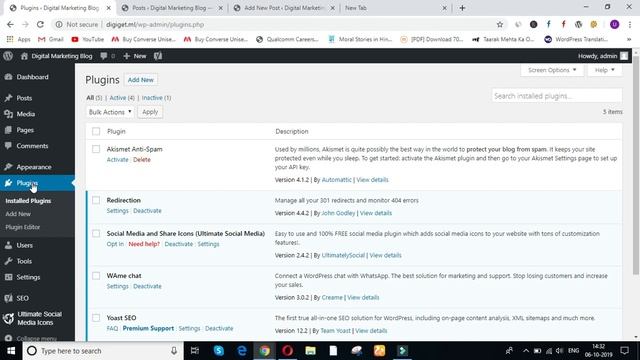
Task: Click the New dropdown in admin bar
Action: pos(135,56)
